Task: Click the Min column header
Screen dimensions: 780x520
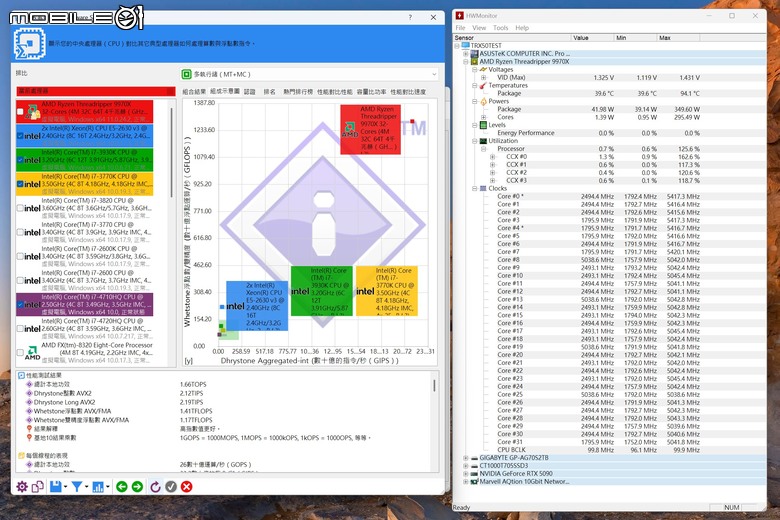Action: [635, 38]
